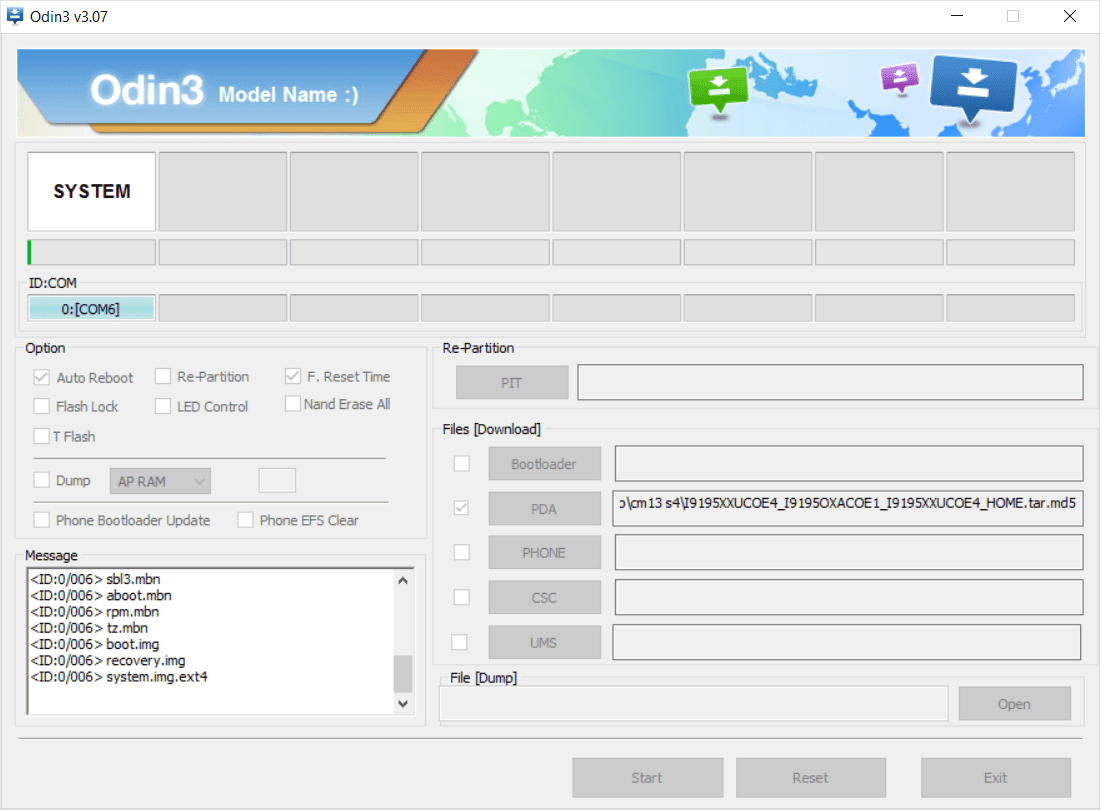Enable the LED Control checkbox
1102x810 pixels.
(x=163, y=406)
